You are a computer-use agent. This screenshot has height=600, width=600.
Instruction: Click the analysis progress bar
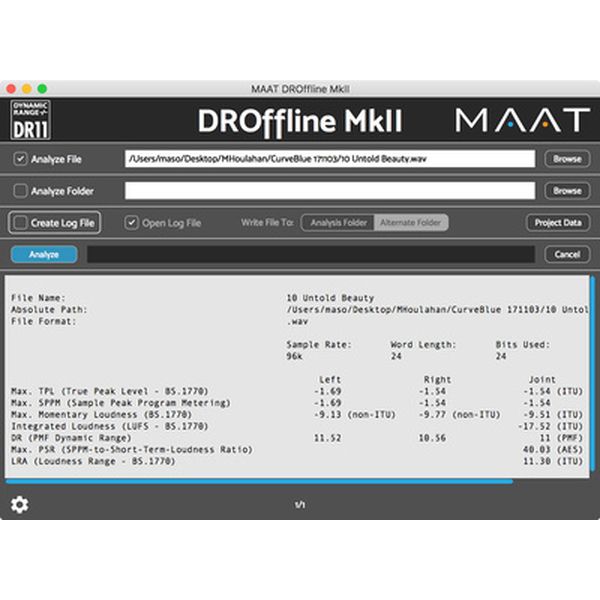pyautogui.click(x=310, y=255)
